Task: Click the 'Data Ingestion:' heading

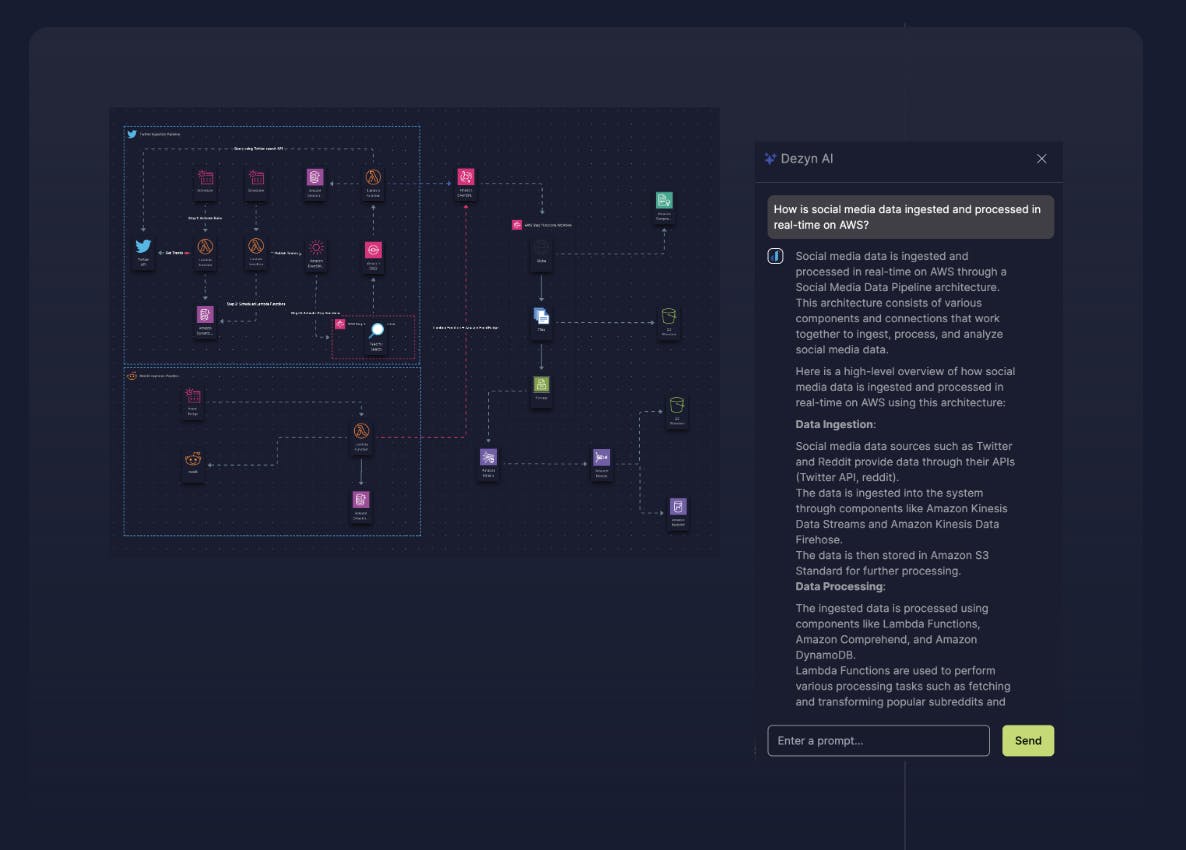Action: (835, 424)
